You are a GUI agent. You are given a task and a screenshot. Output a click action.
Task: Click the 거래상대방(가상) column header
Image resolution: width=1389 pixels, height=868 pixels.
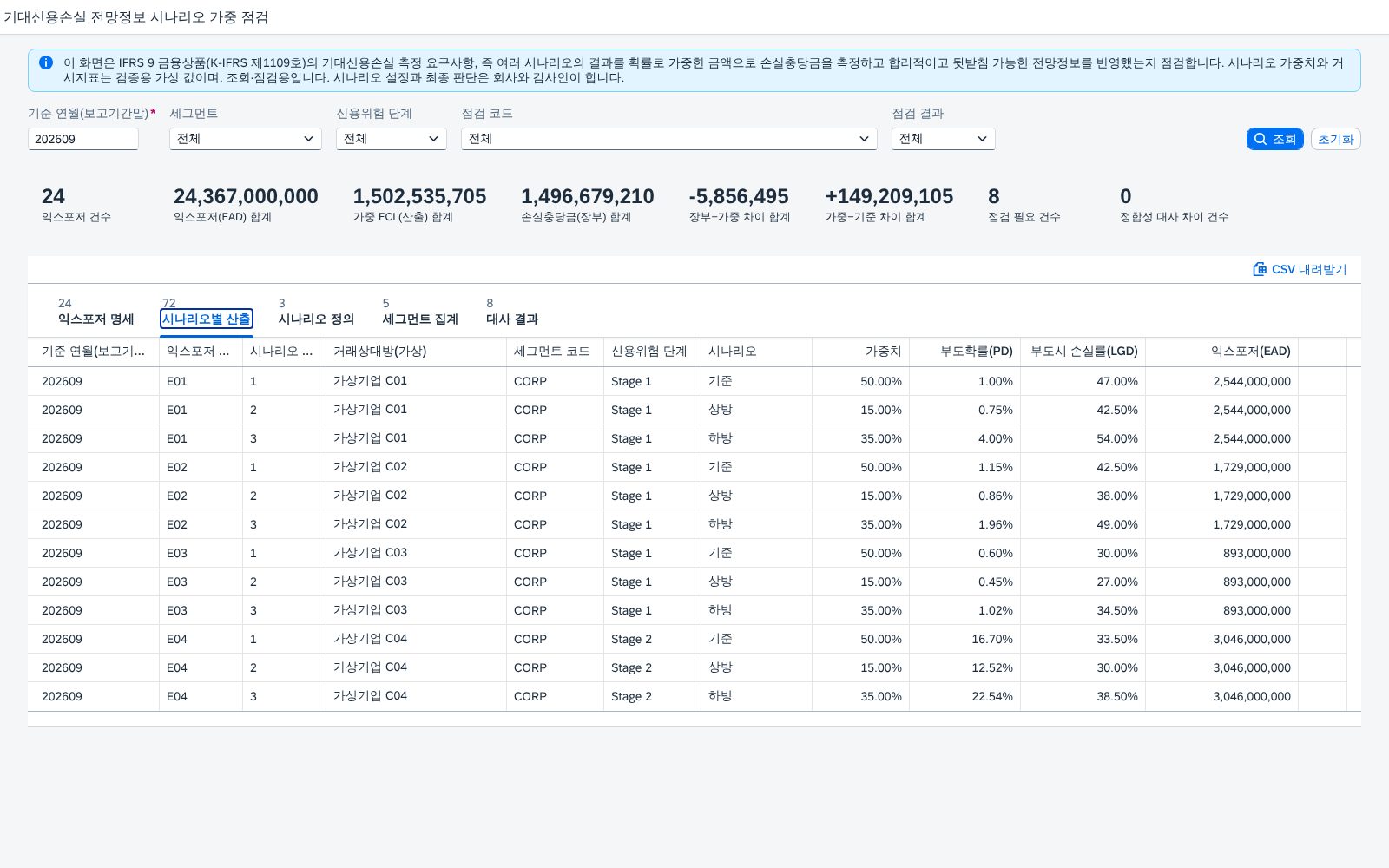click(416, 352)
